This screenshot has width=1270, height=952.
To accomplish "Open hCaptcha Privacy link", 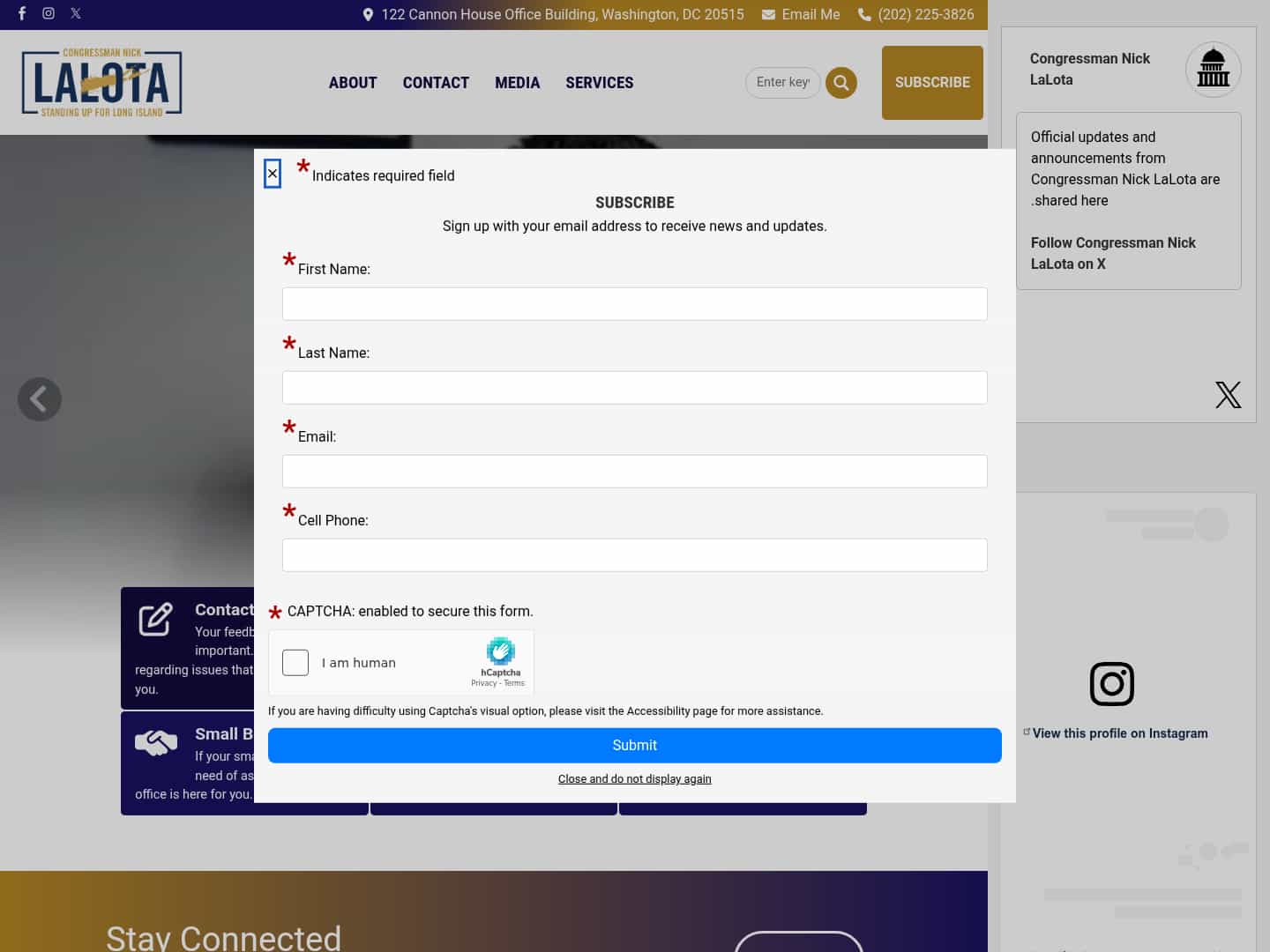I will [x=484, y=683].
